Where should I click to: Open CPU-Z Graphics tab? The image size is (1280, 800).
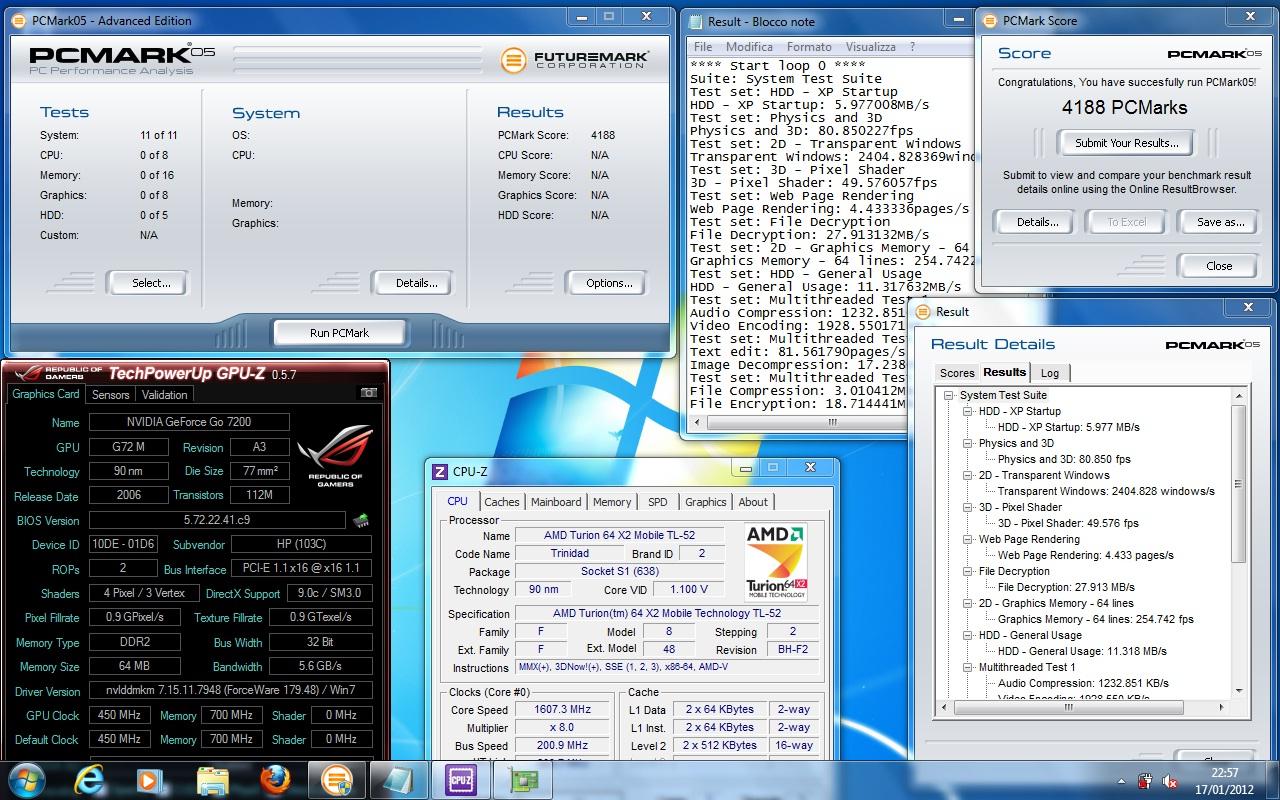click(706, 502)
